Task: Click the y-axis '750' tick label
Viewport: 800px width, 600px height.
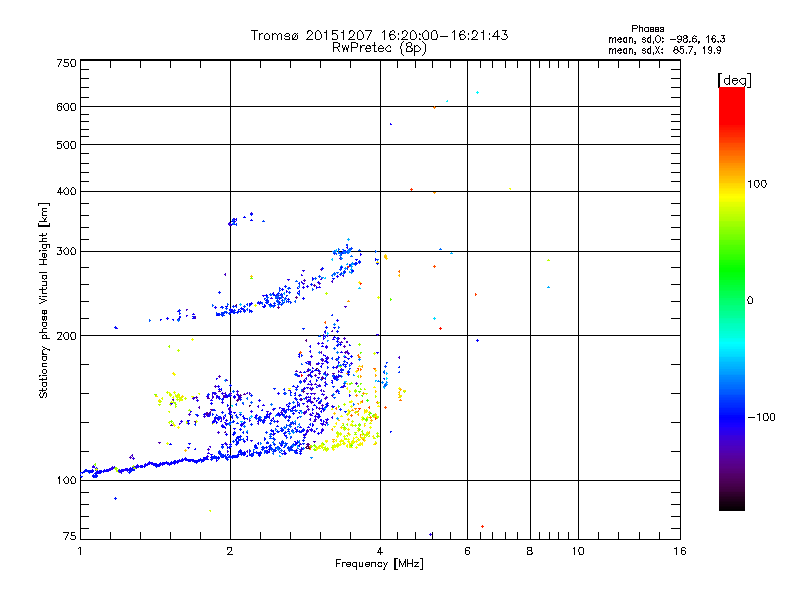Action: pyautogui.click(x=66, y=63)
